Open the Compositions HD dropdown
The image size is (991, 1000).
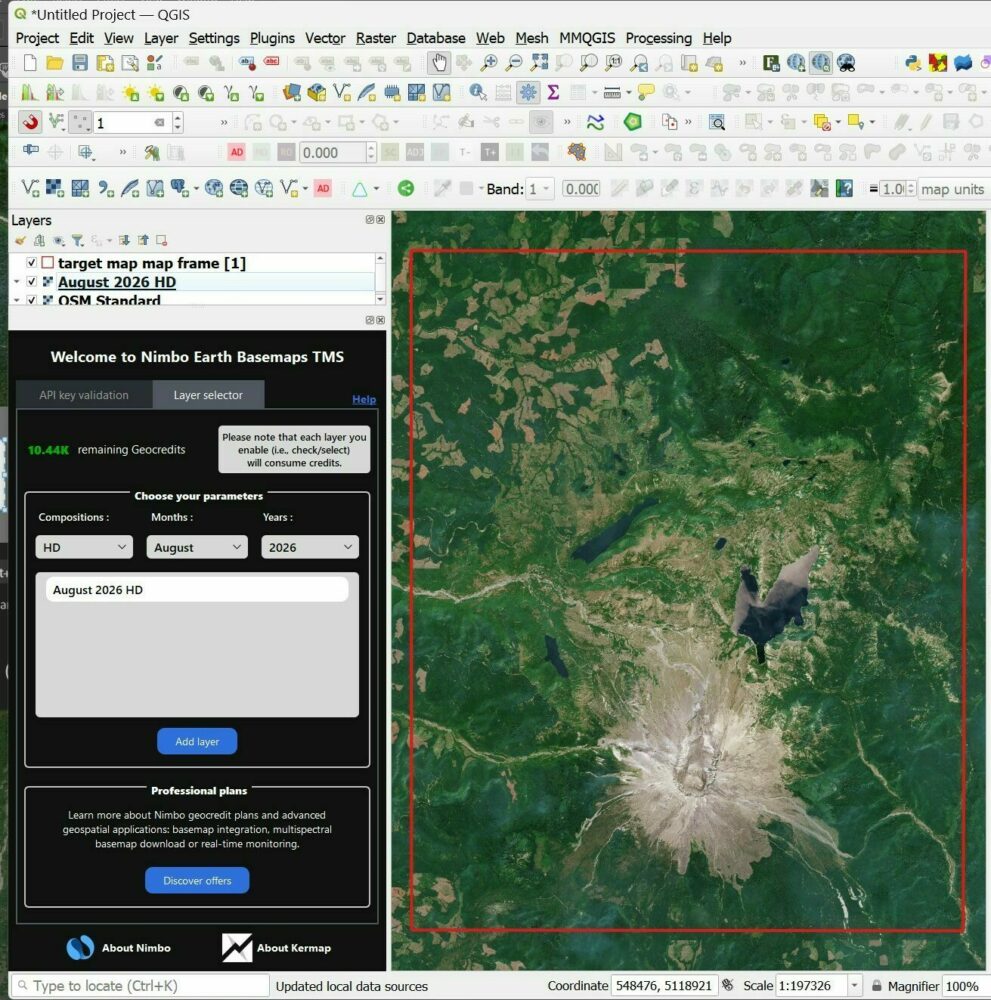84,547
